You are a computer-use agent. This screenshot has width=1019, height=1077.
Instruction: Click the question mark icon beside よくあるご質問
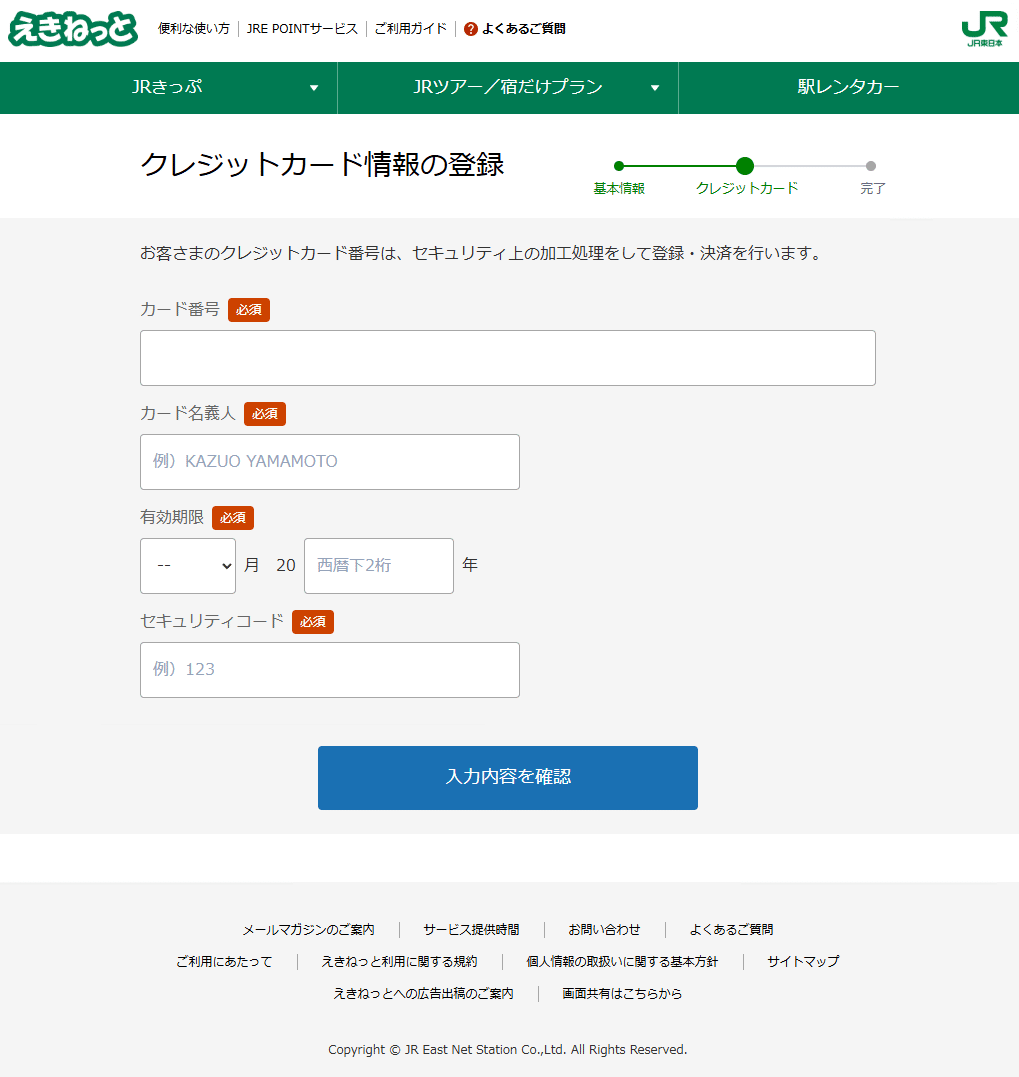pos(469,29)
